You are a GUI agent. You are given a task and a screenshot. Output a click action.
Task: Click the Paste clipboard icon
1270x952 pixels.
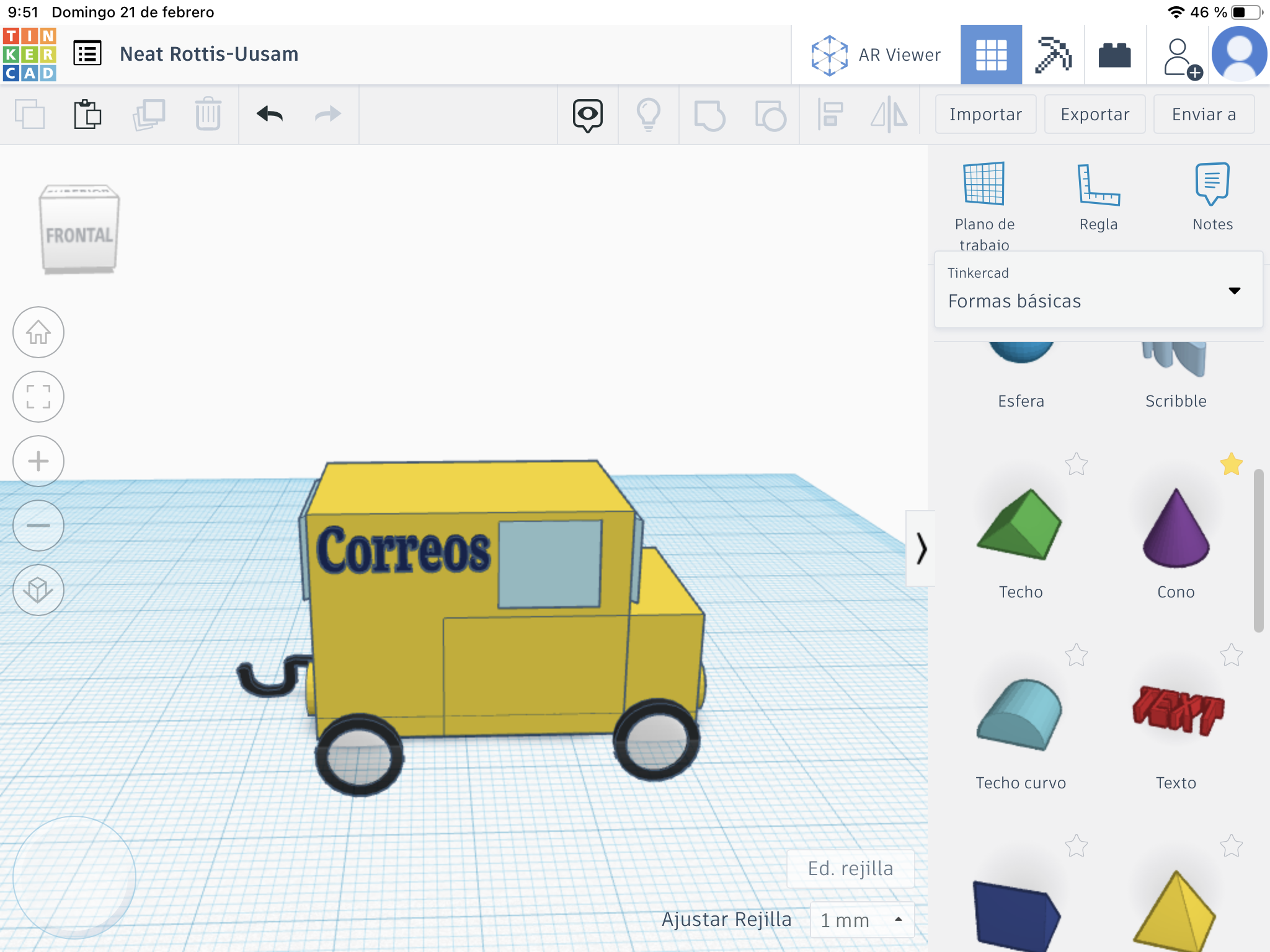[87, 114]
